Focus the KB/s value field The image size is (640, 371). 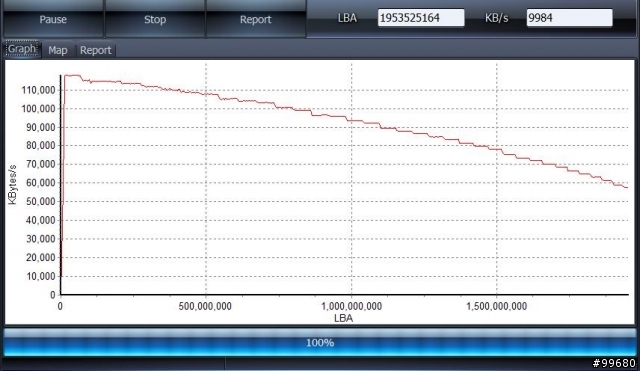(569, 18)
